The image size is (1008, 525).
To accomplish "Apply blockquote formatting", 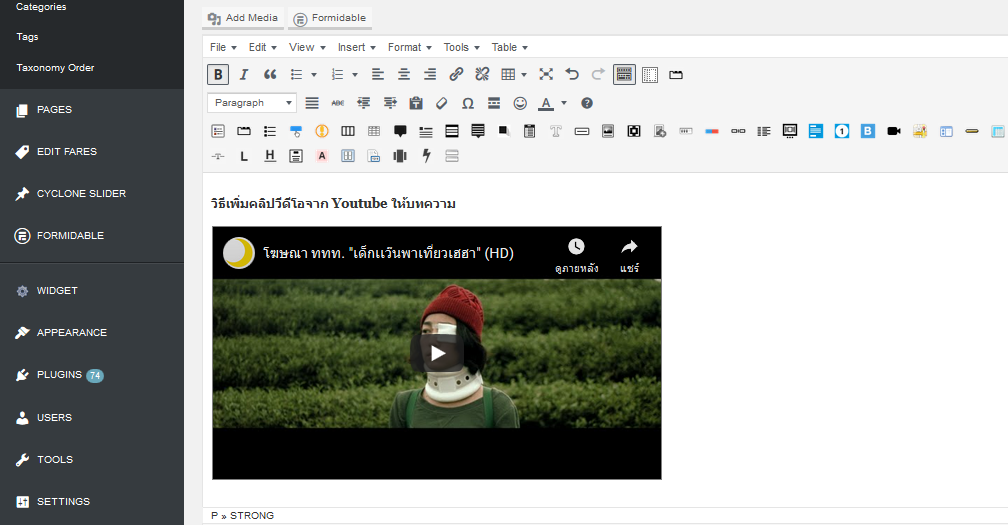I will (x=270, y=75).
